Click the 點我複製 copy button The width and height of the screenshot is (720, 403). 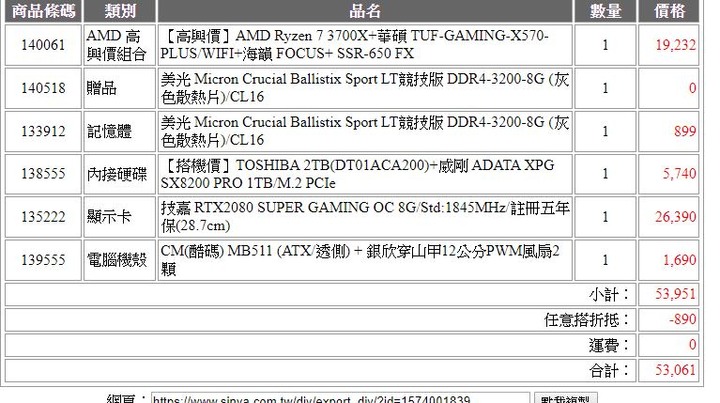click(x=566, y=398)
